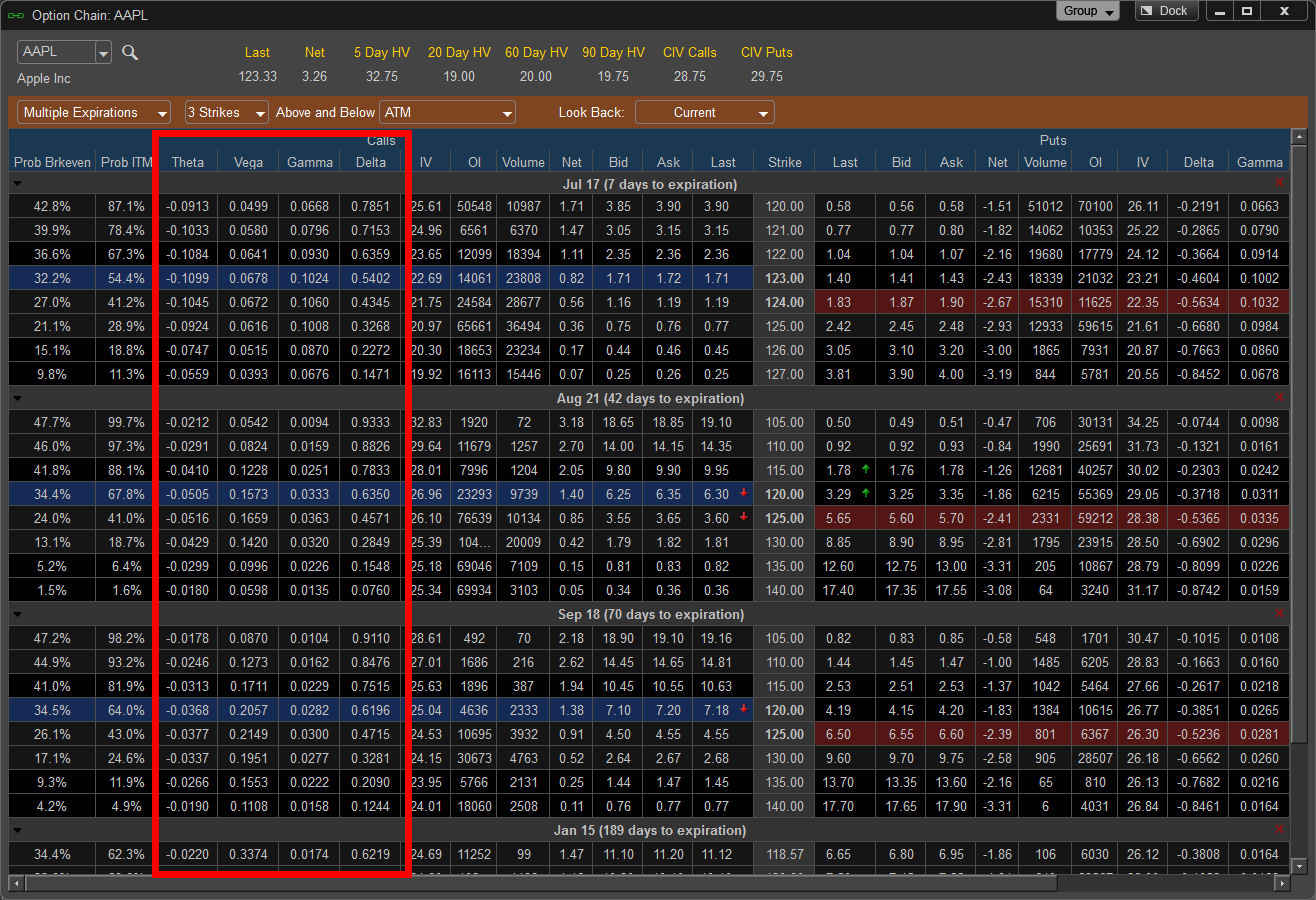The height and width of the screenshot is (900, 1316).
Task: Open the Look Back Current dropdown
Action: (705, 112)
